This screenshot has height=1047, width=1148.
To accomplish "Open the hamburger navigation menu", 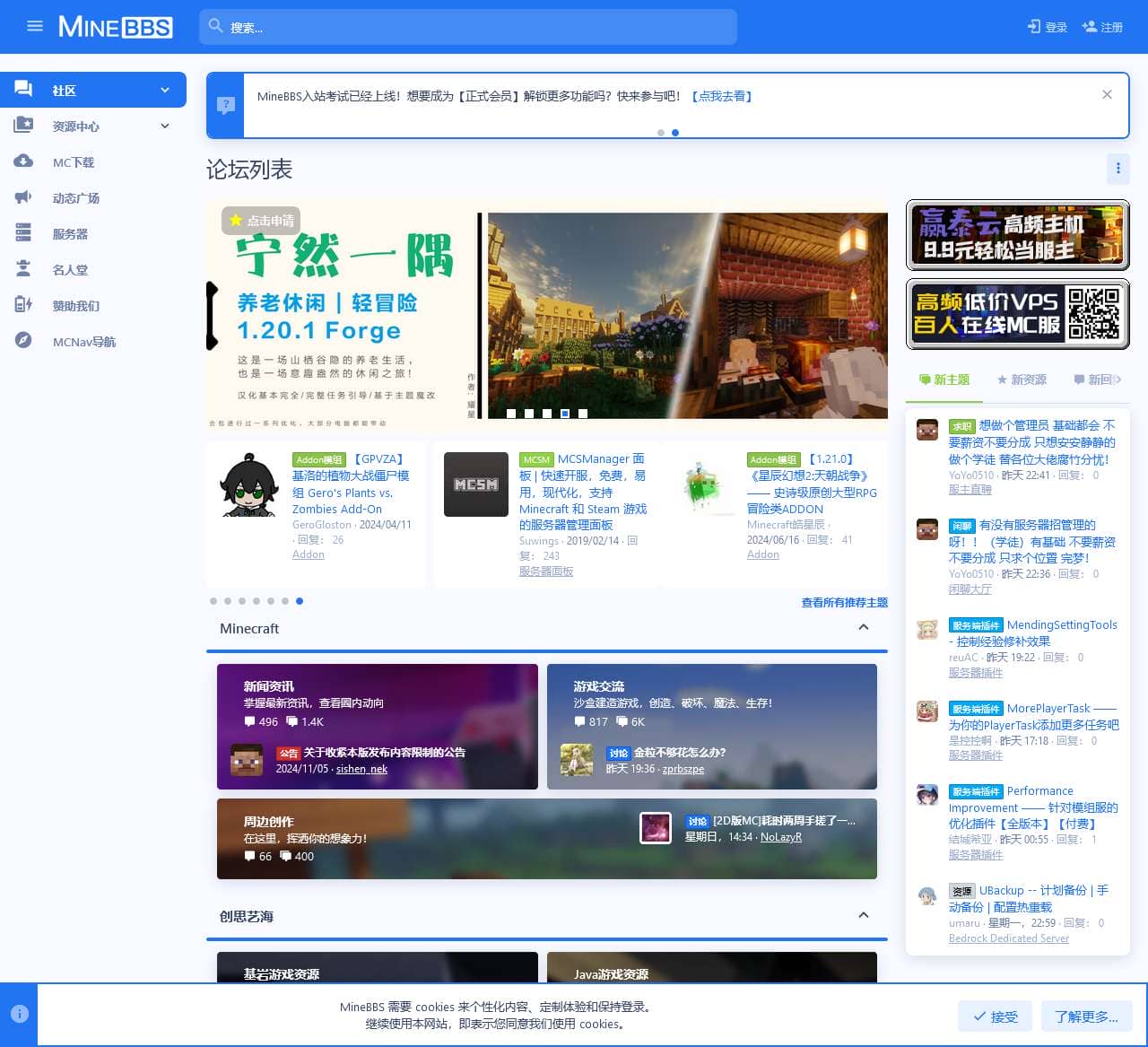I will [35, 27].
